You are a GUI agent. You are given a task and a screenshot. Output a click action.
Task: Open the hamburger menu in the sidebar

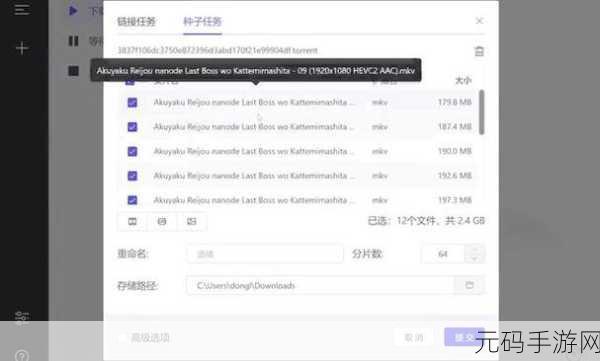22,10
